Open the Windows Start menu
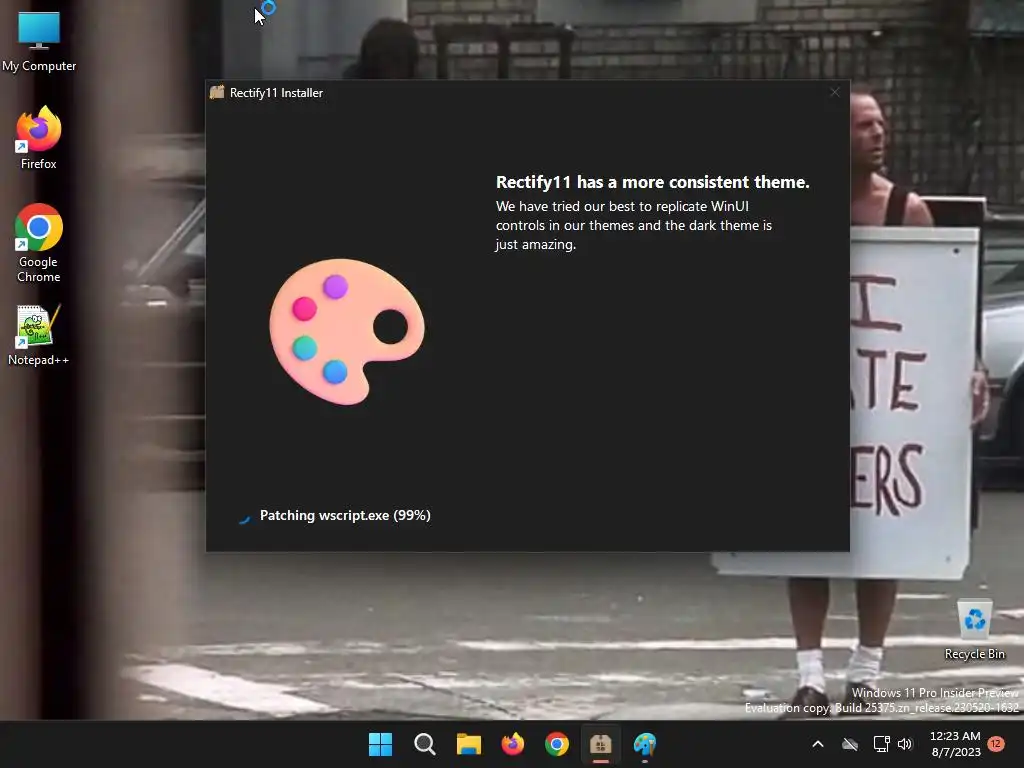 [380, 744]
